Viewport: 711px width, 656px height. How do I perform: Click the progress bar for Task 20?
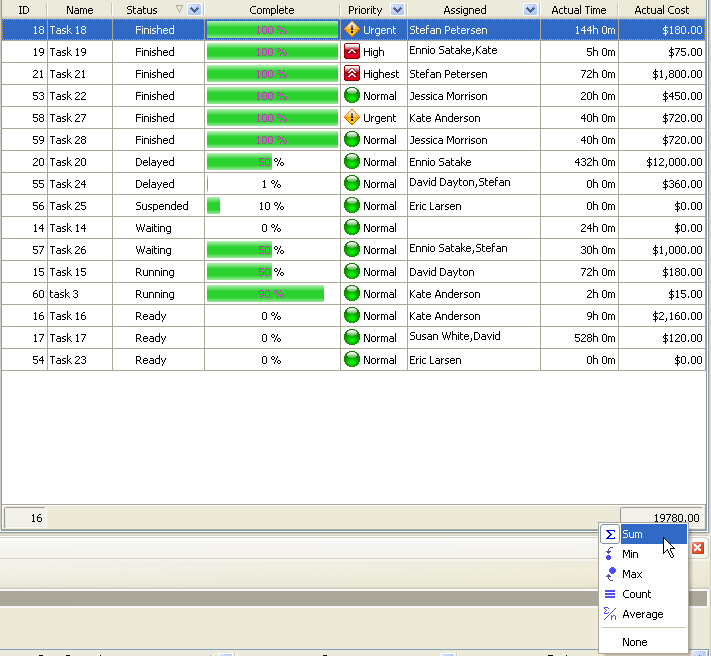240,162
